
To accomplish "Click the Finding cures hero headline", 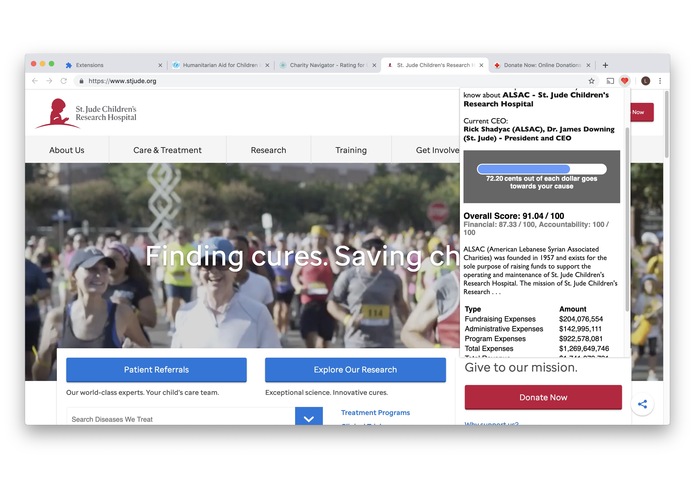I will tap(302, 256).
